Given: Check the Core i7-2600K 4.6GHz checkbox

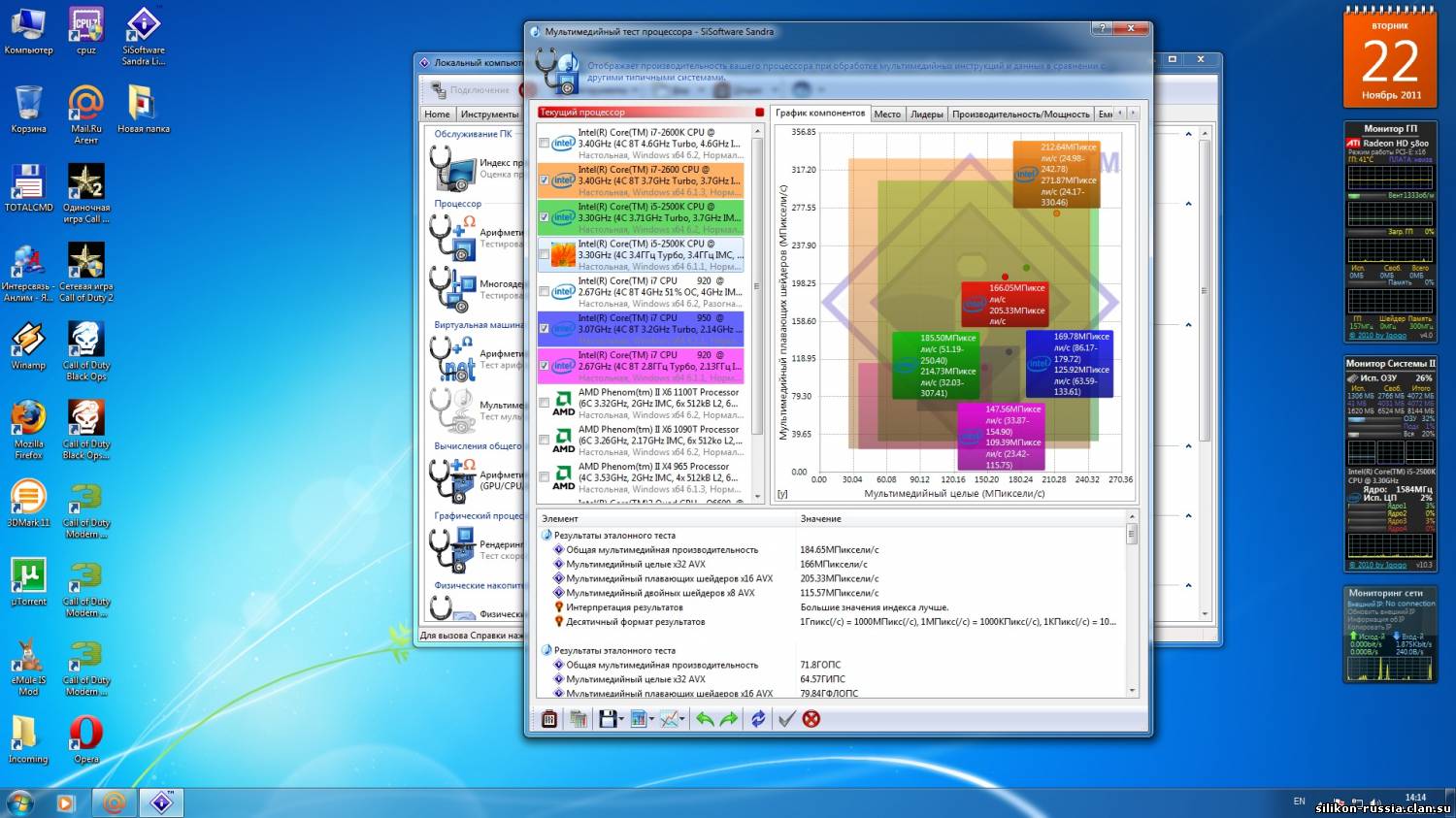Looking at the screenshot, I should click(544, 143).
